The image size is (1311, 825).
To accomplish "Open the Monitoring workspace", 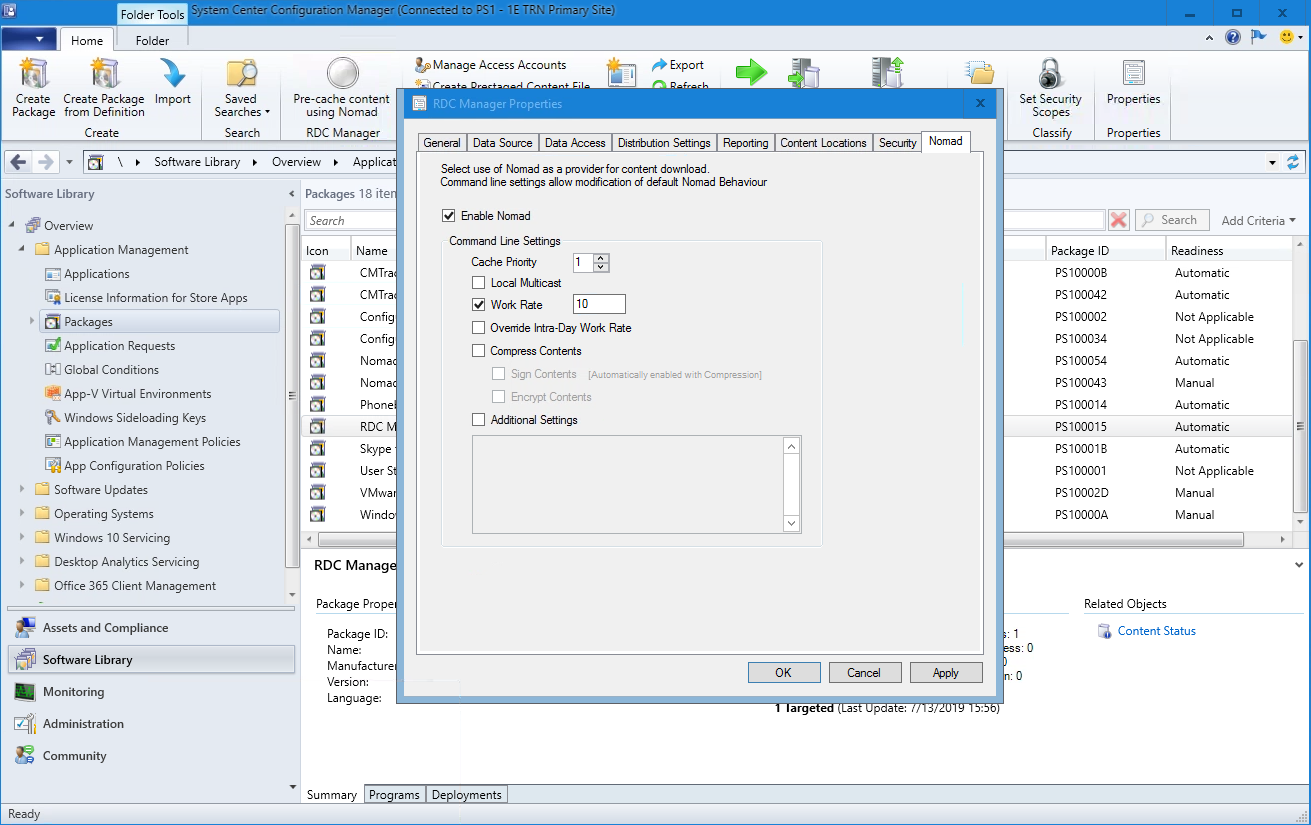I will [x=73, y=692].
